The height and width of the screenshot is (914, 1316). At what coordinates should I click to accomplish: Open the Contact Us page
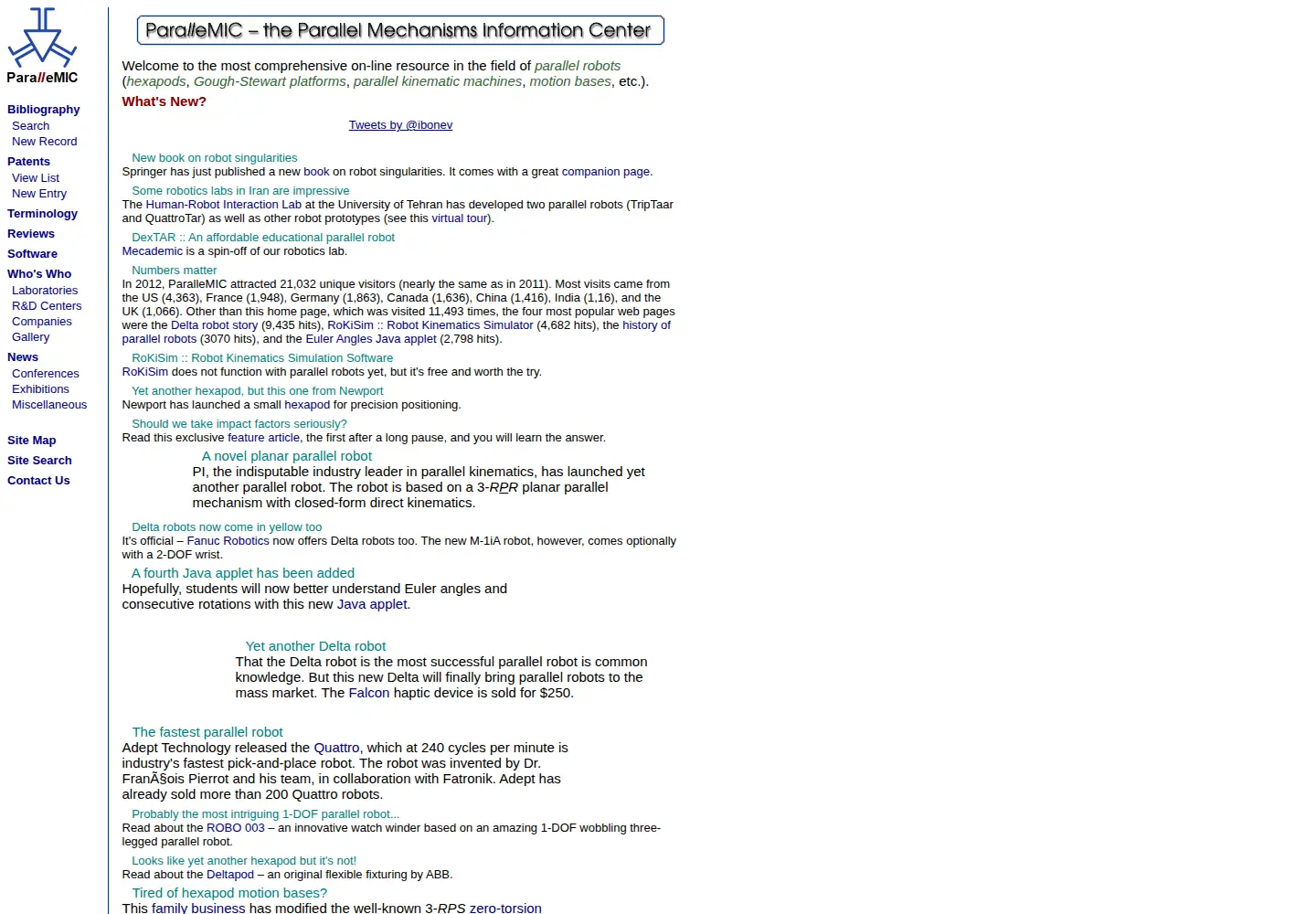(x=38, y=481)
